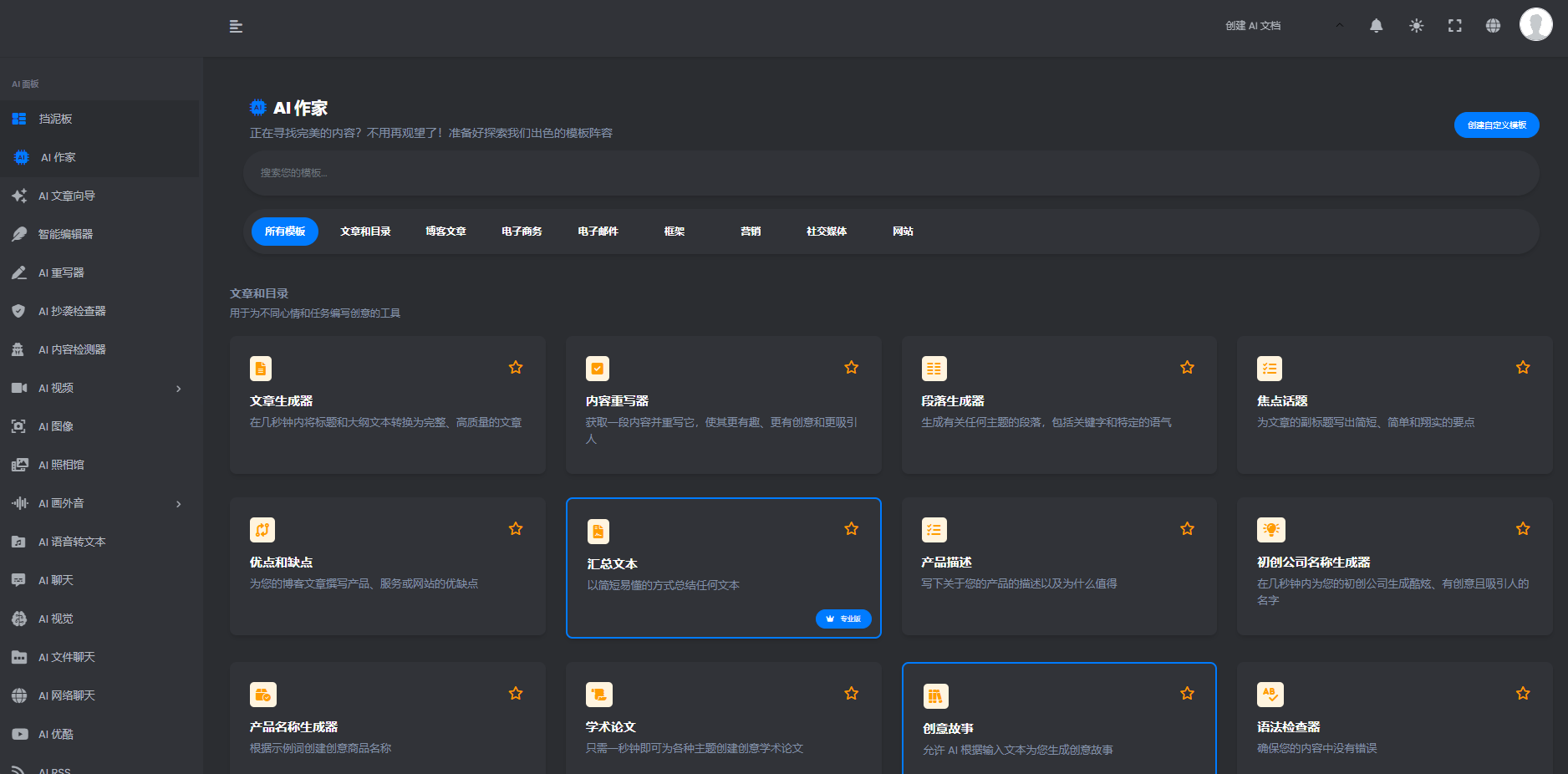Star the 汇总文本 template as favorite
Image resolution: width=1568 pixels, height=774 pixels.
851,529
